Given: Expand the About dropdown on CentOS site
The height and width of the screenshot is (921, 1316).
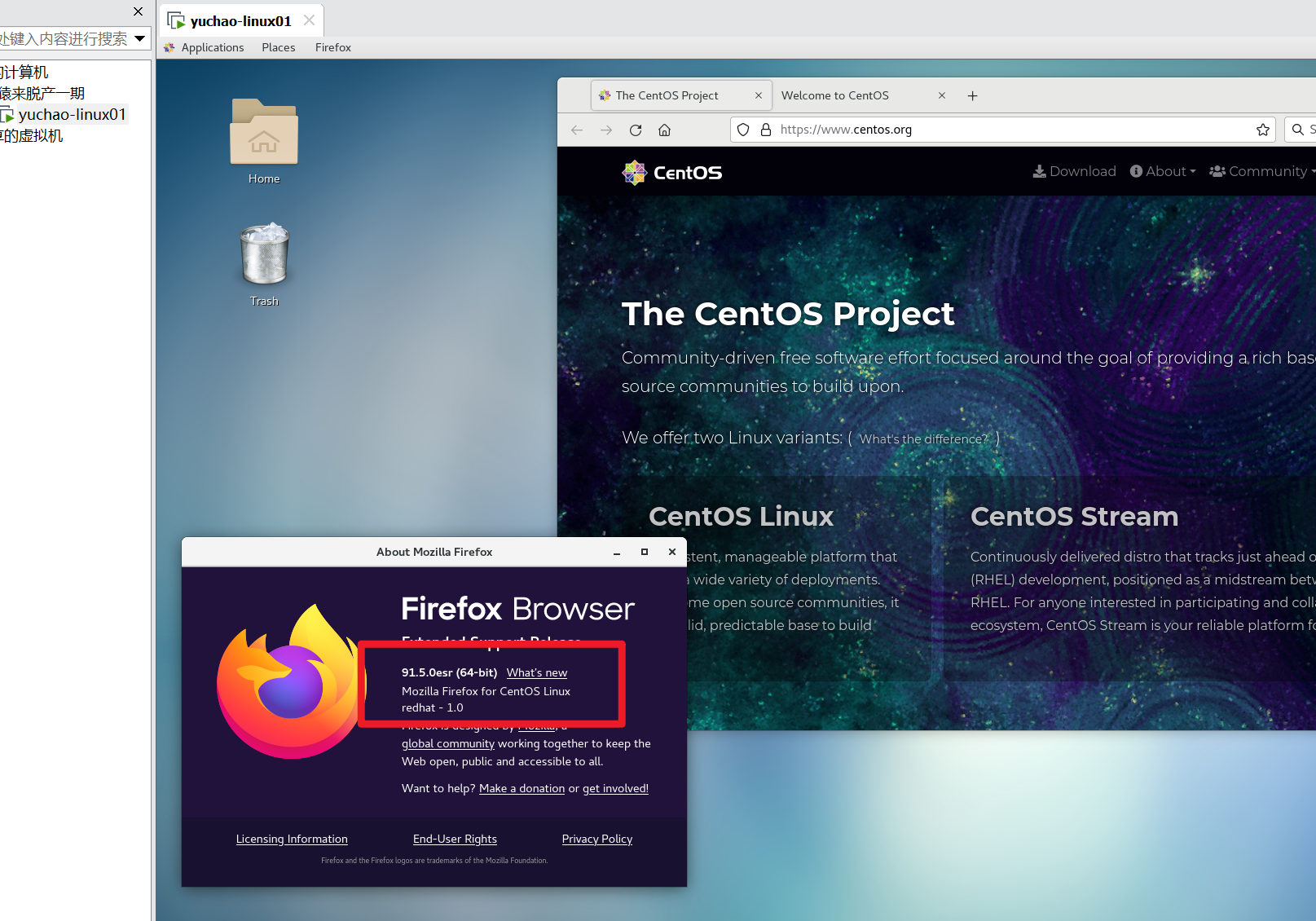Looking at the screenshot, I should 1163,171.
